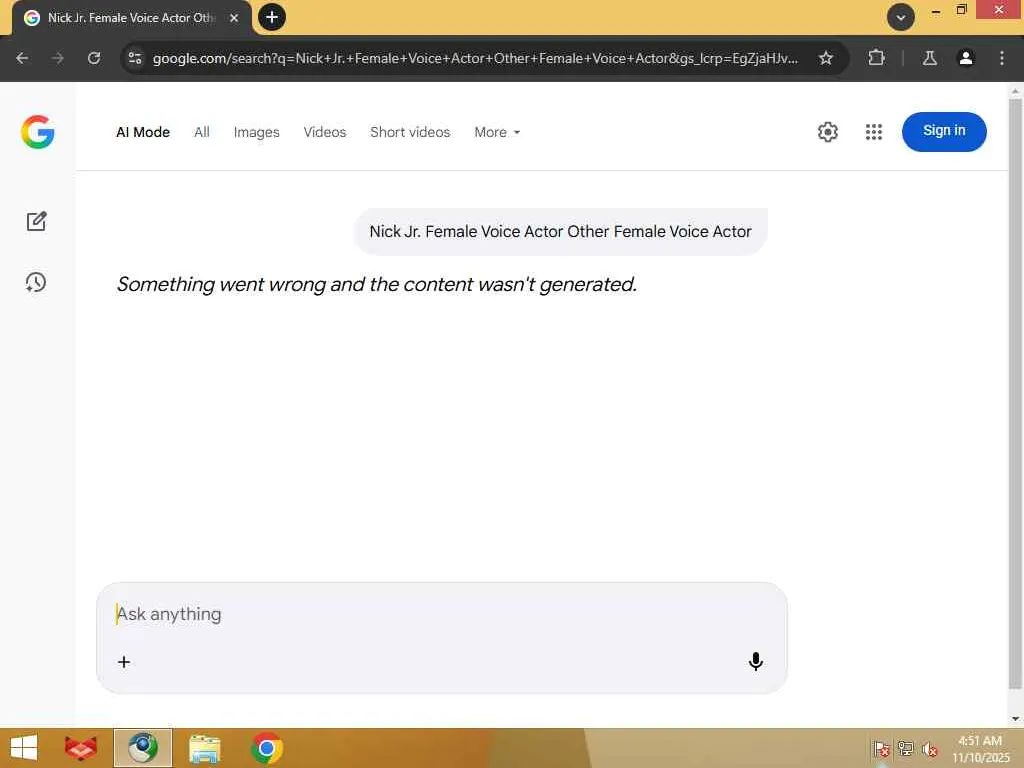Expand the More search filters menu
Viewport: 1024px width, 768px height.
click(x=497, y=132)
